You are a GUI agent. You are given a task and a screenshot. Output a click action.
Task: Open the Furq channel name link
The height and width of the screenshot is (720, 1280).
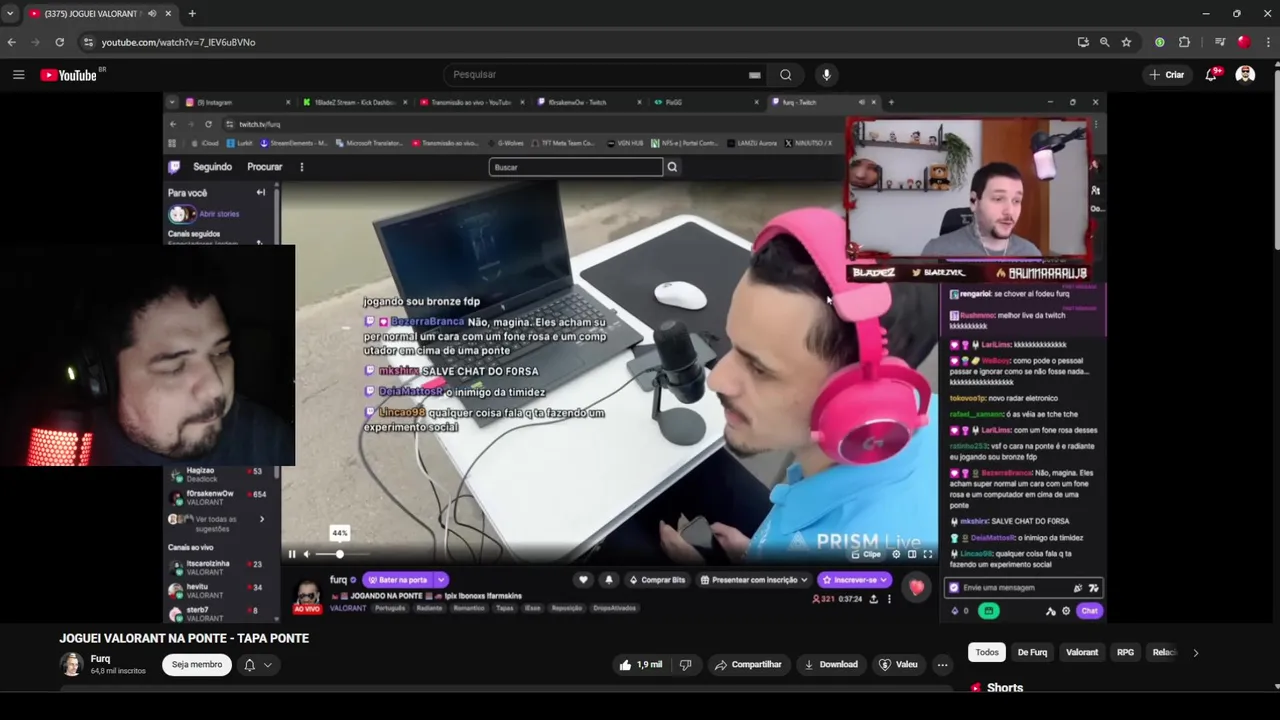point(100,659)
